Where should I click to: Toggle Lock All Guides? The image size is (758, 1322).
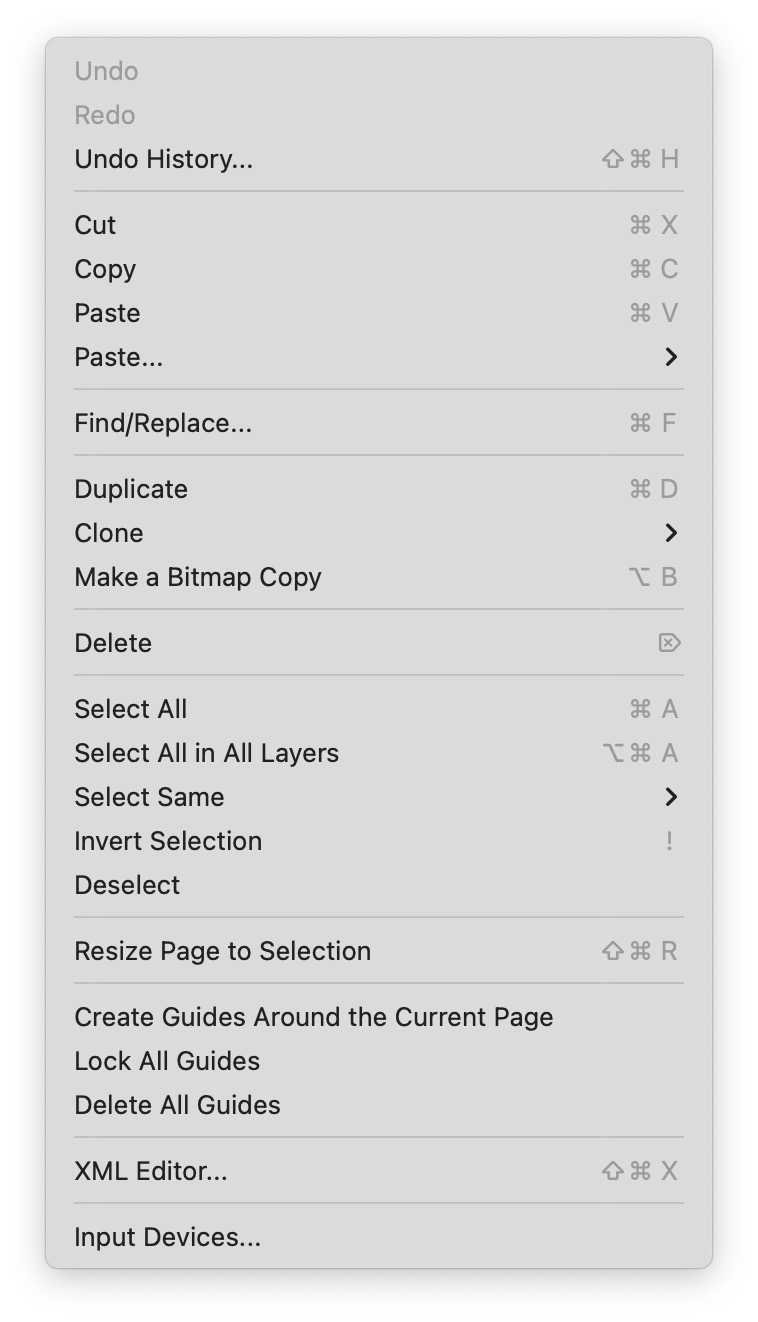379,1061
